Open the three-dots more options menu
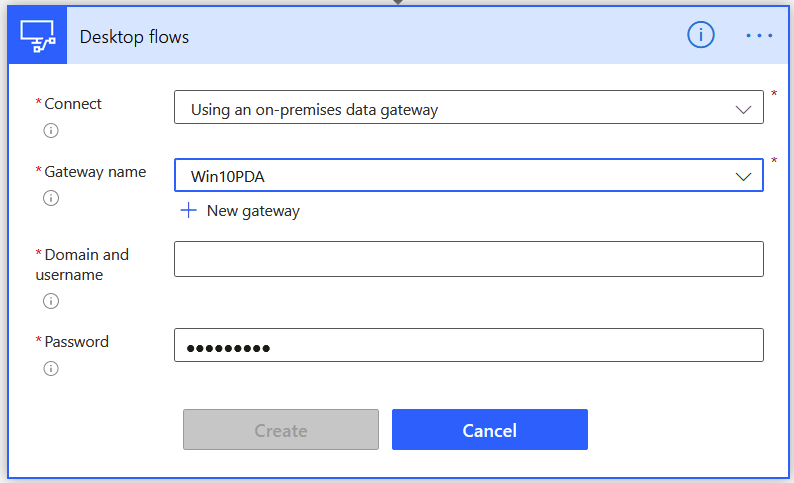 (759, 35)
